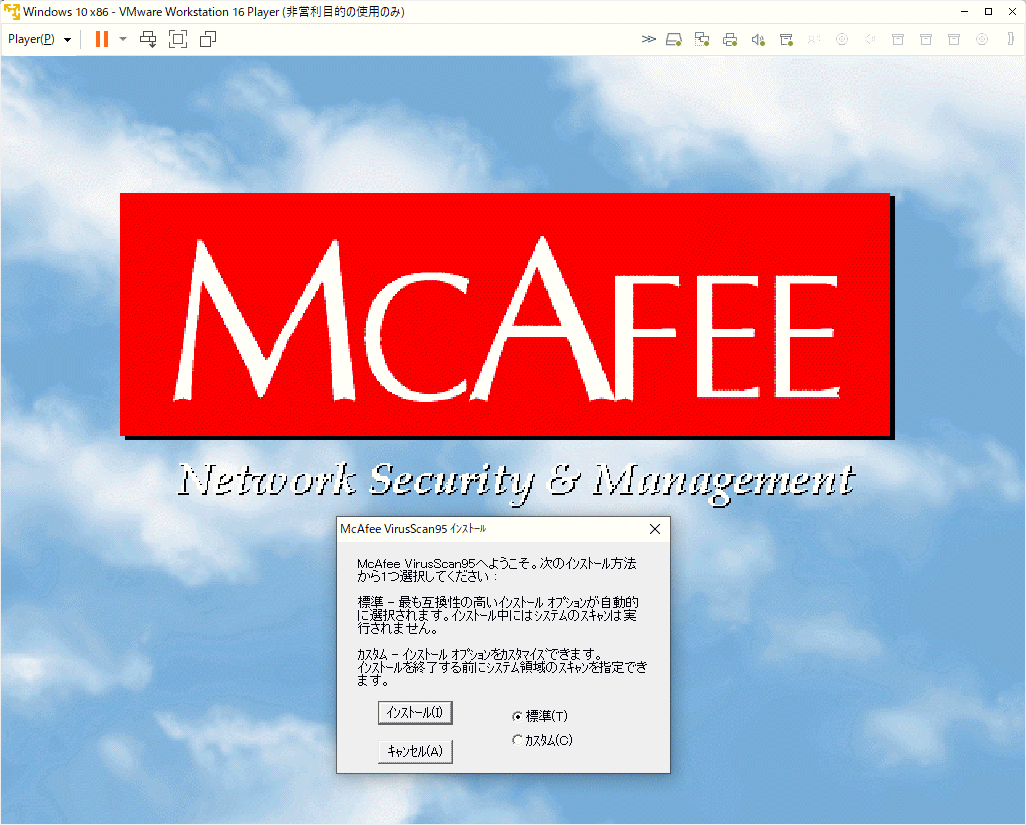Viewport: 1026px width, 825px height.
Task: Pause the virtual machine with orange button
Action: pos(101,39)
